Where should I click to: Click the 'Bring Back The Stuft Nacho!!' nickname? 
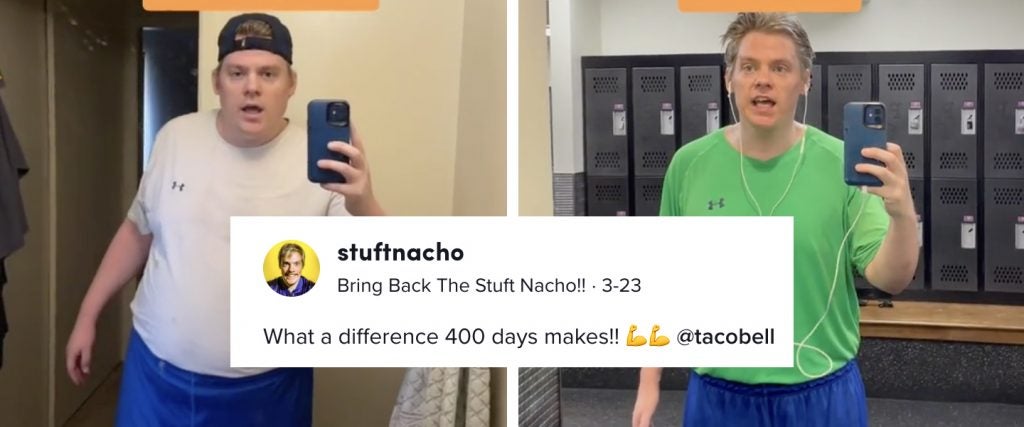(461, 286)
